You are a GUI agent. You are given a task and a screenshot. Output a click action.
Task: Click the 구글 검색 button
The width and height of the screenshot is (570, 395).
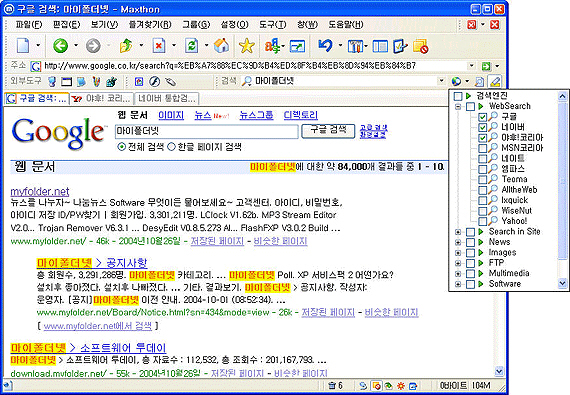tap(328, 131)
